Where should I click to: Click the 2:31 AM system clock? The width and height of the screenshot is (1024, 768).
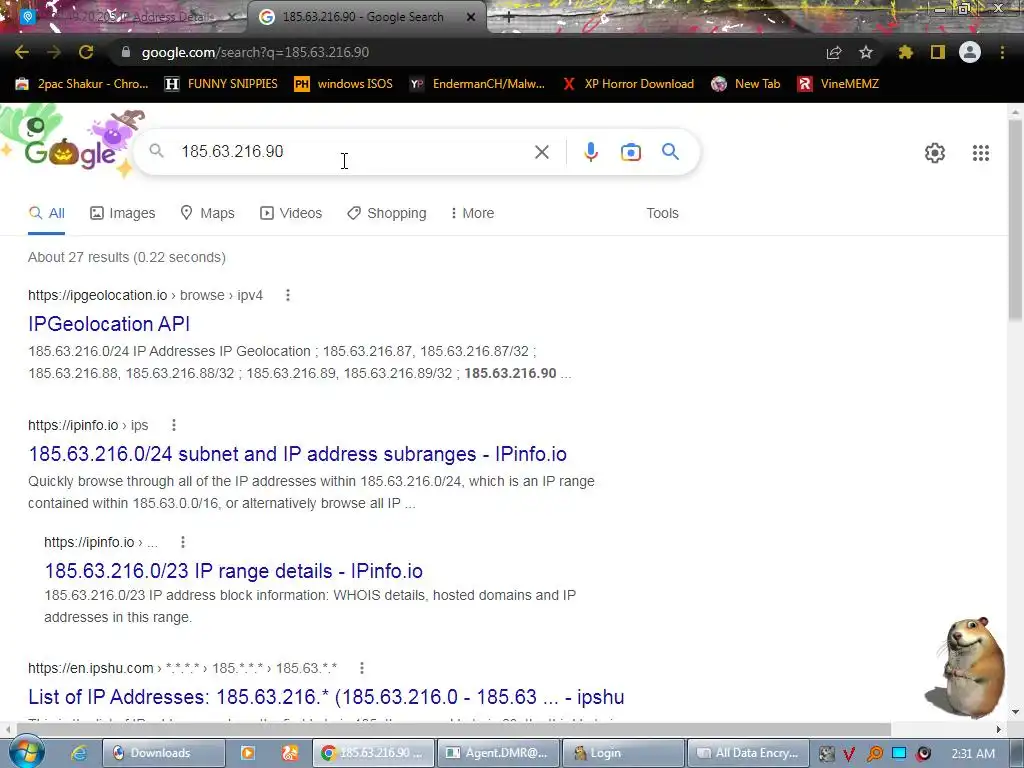973,754
